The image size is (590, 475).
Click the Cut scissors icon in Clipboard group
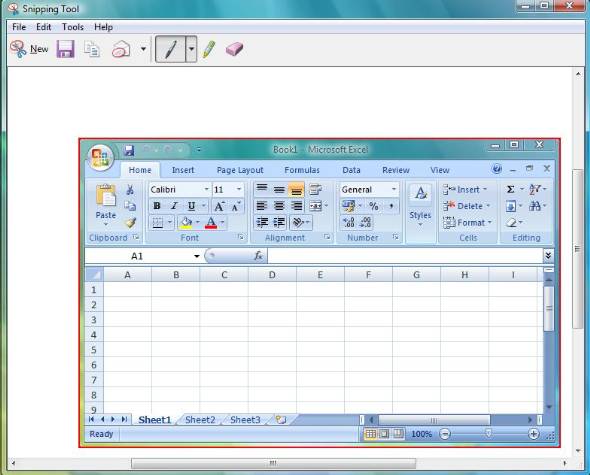[130, 189]
